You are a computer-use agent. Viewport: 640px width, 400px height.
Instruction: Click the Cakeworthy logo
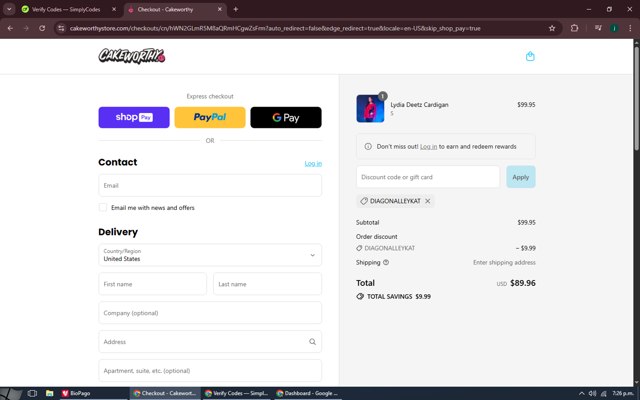[x=132, y=56]
